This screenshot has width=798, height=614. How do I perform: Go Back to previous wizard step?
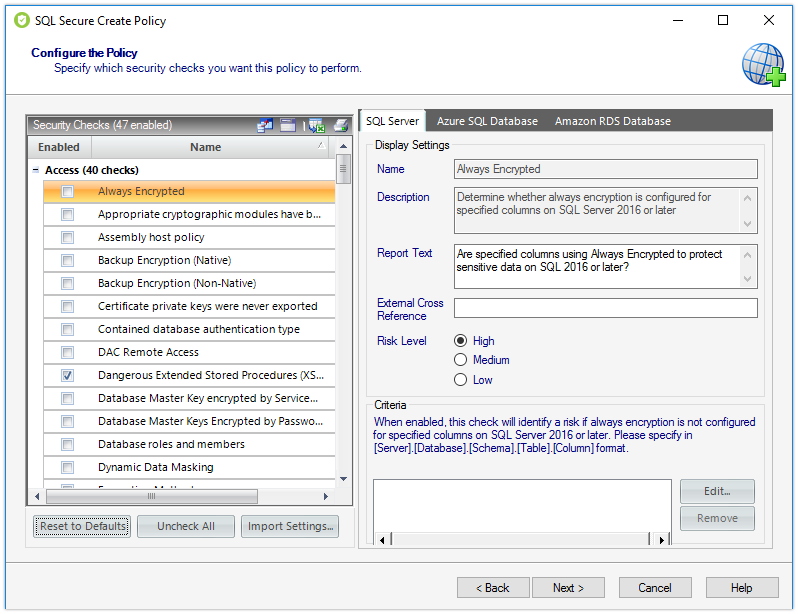point(493,588)
